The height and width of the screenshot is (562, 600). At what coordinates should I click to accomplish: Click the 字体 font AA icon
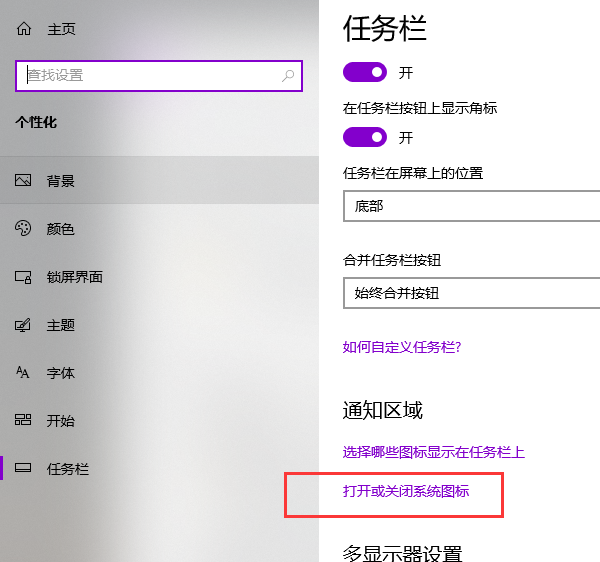click(22, 372)
